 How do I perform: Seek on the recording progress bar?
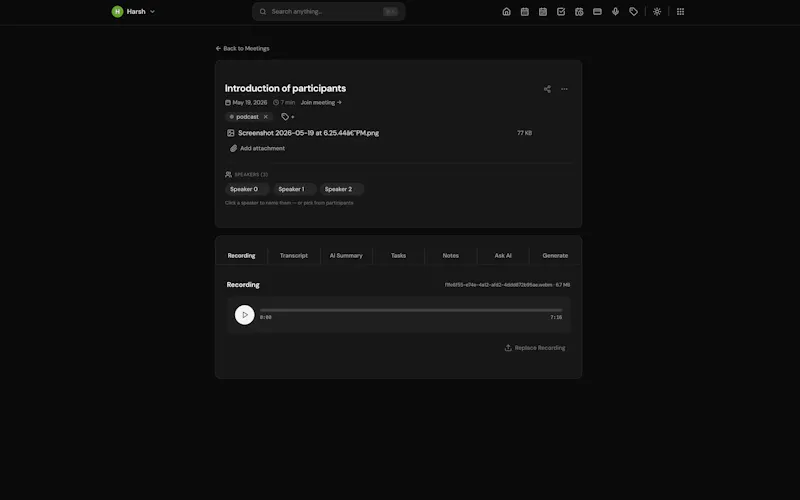(x=411, y=310)
